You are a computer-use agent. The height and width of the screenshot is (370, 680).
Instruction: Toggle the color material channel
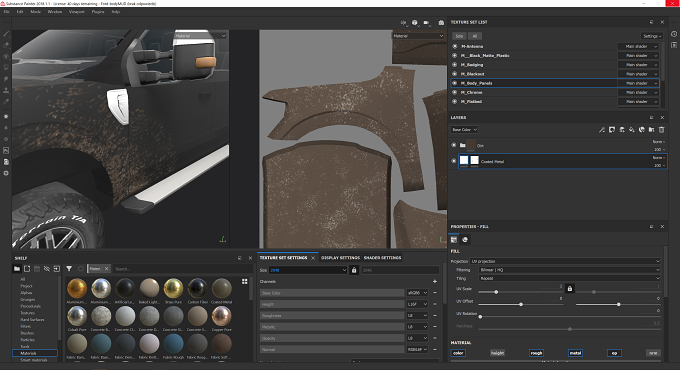point(458,353)
